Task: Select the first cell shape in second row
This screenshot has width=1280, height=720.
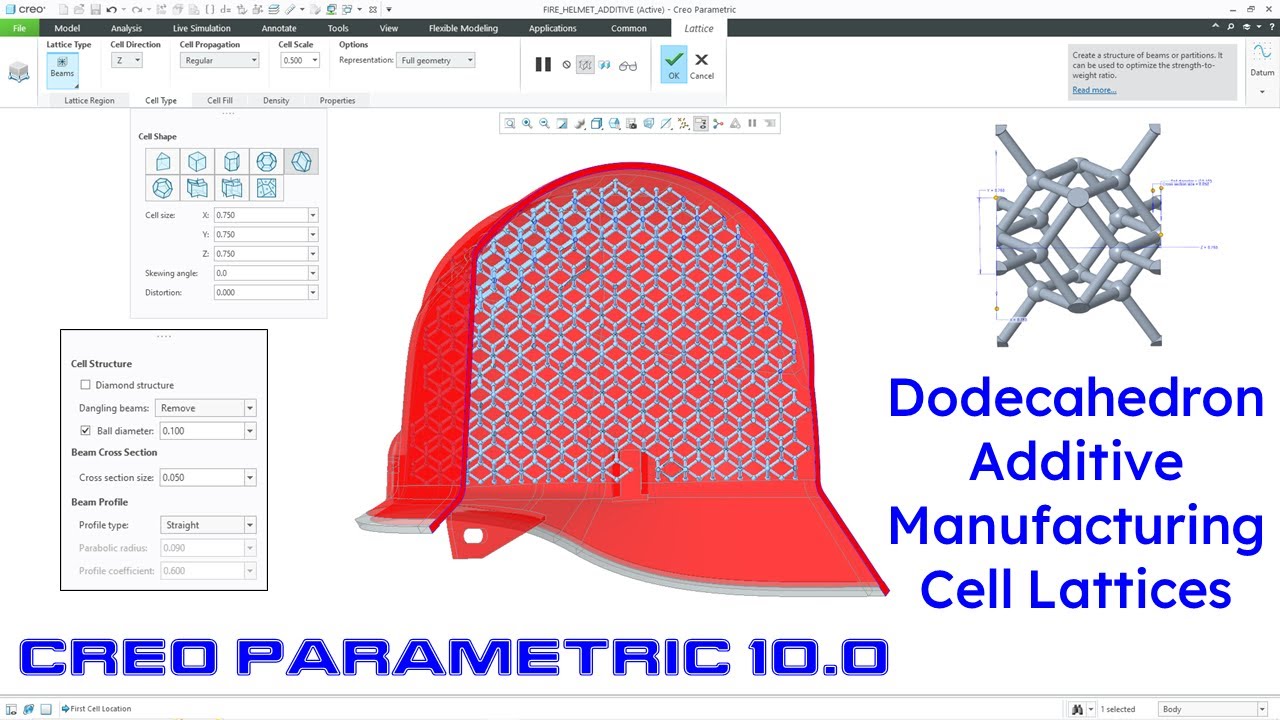Action: [x=163, y=188]
